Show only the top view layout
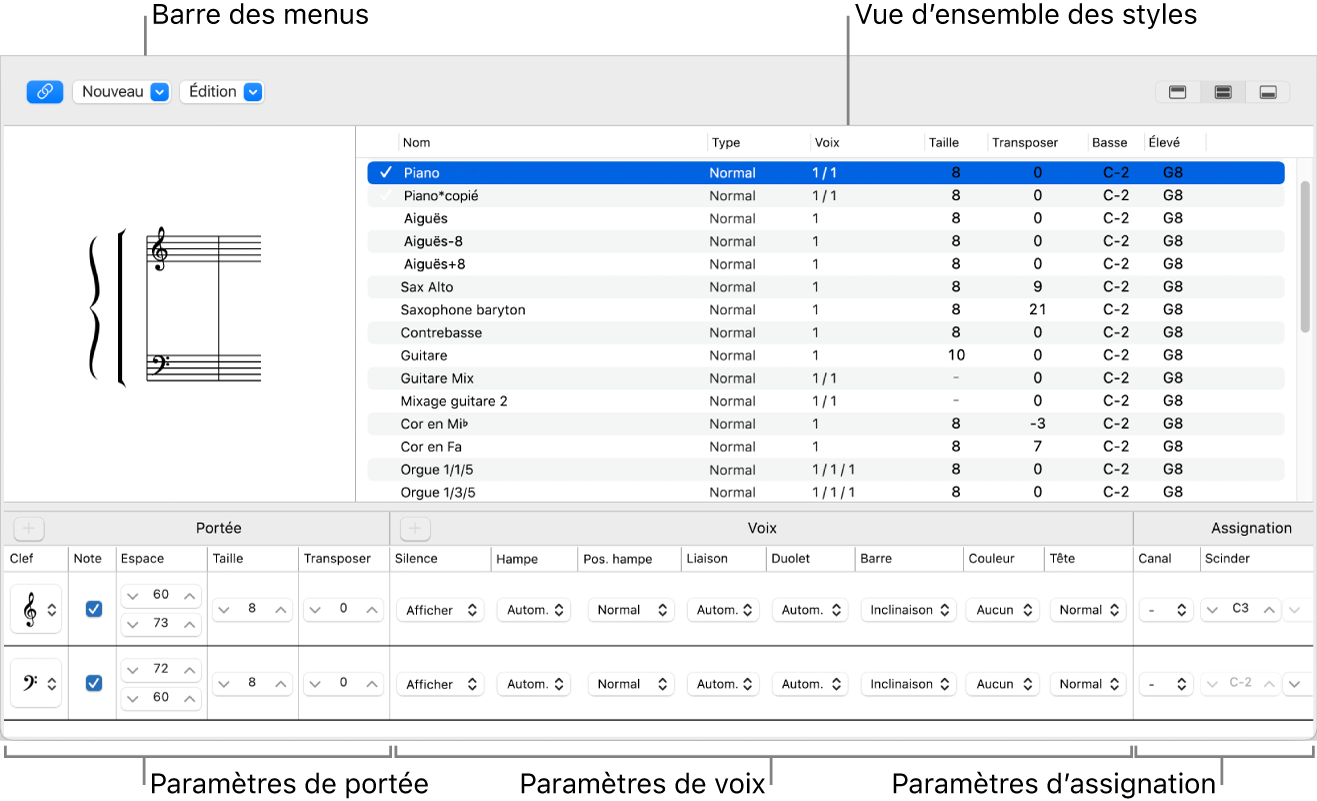The width and height of the screenshot is (1317, 801). click(x=1178, y=92)
